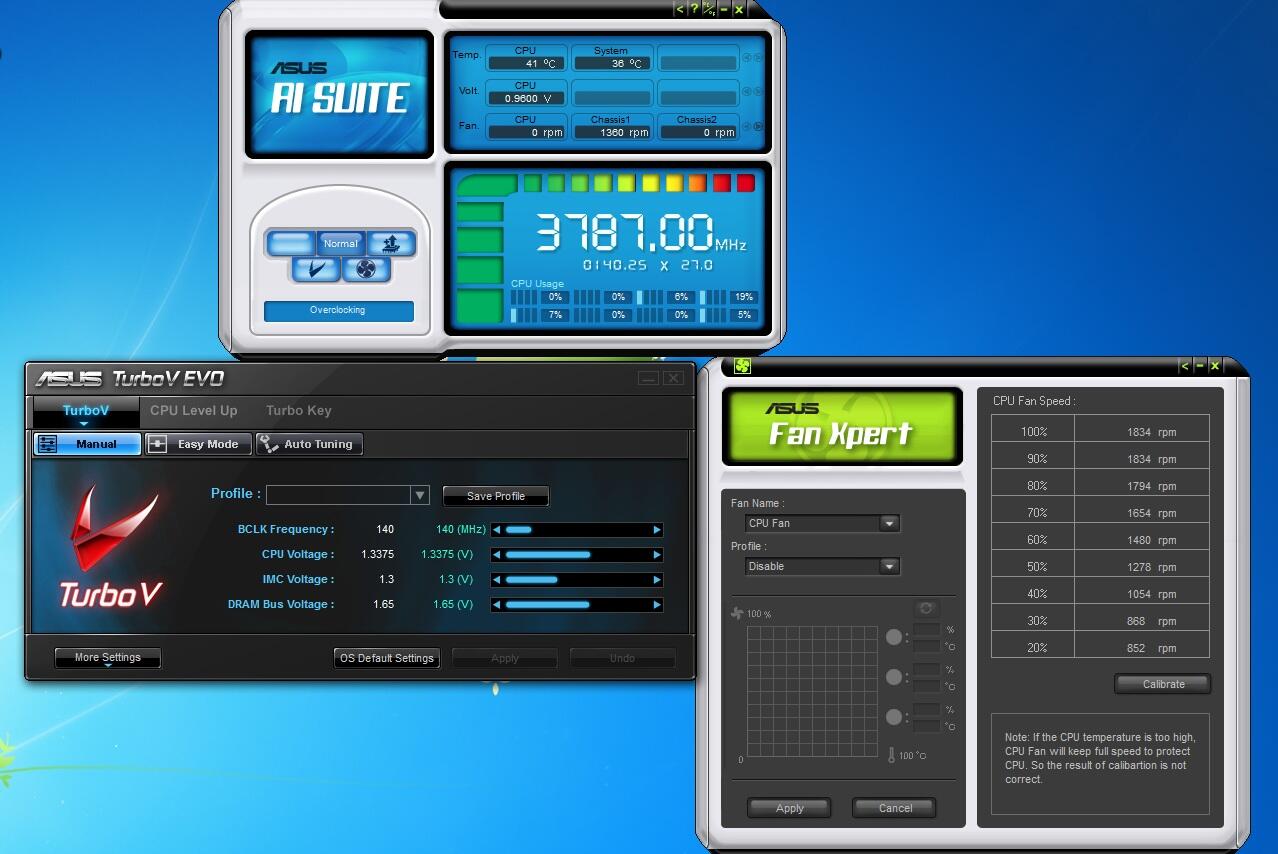The image size is (1278, 854).
Task: Select Auto Tuning in TurboV EVO
Action: click(x=308, y=444)
